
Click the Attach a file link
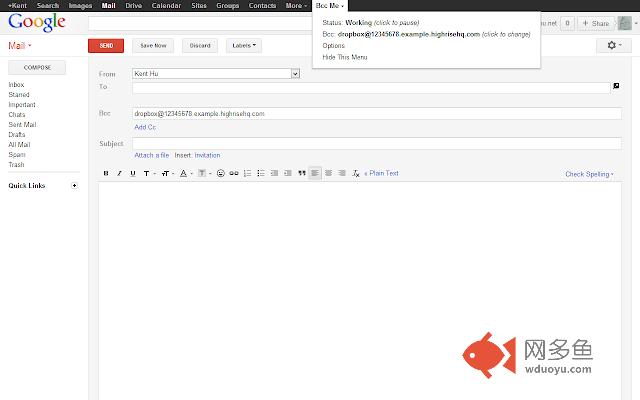(151, 156)
